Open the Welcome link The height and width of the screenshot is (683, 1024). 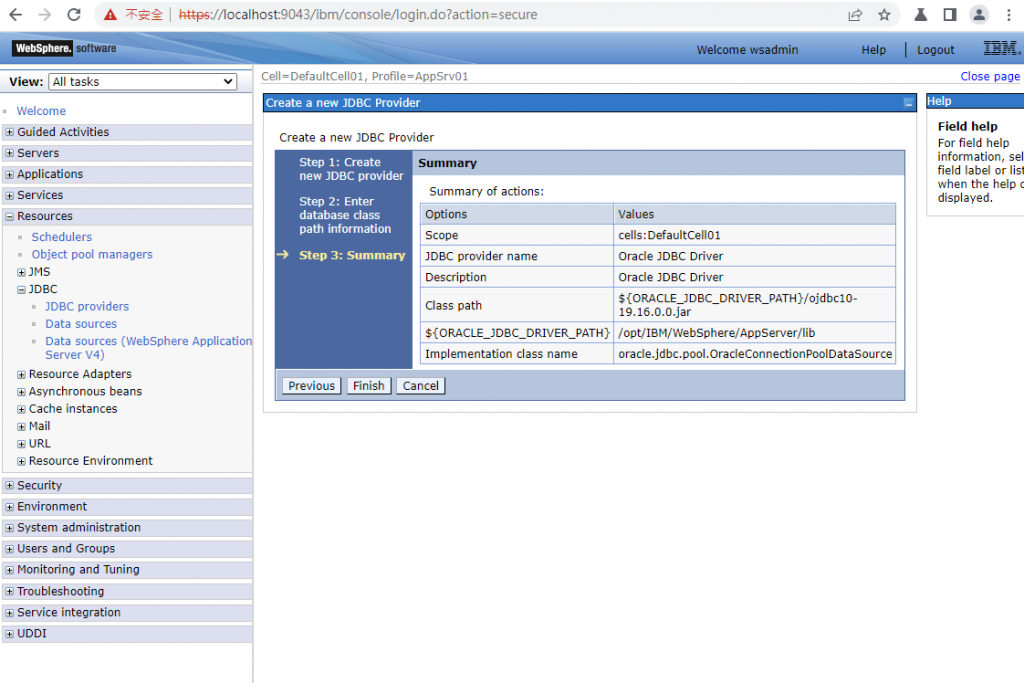[41, 111]
